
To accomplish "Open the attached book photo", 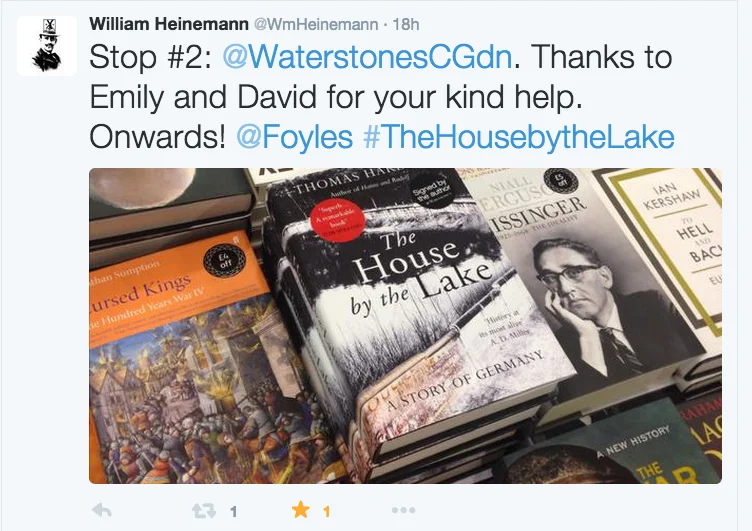I will point(405,326).
